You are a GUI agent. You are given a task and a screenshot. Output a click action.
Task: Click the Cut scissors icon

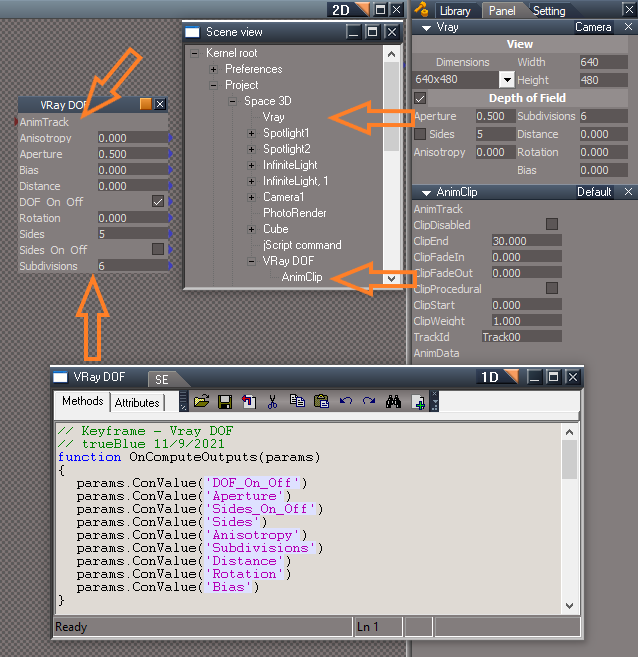[272, 402]
